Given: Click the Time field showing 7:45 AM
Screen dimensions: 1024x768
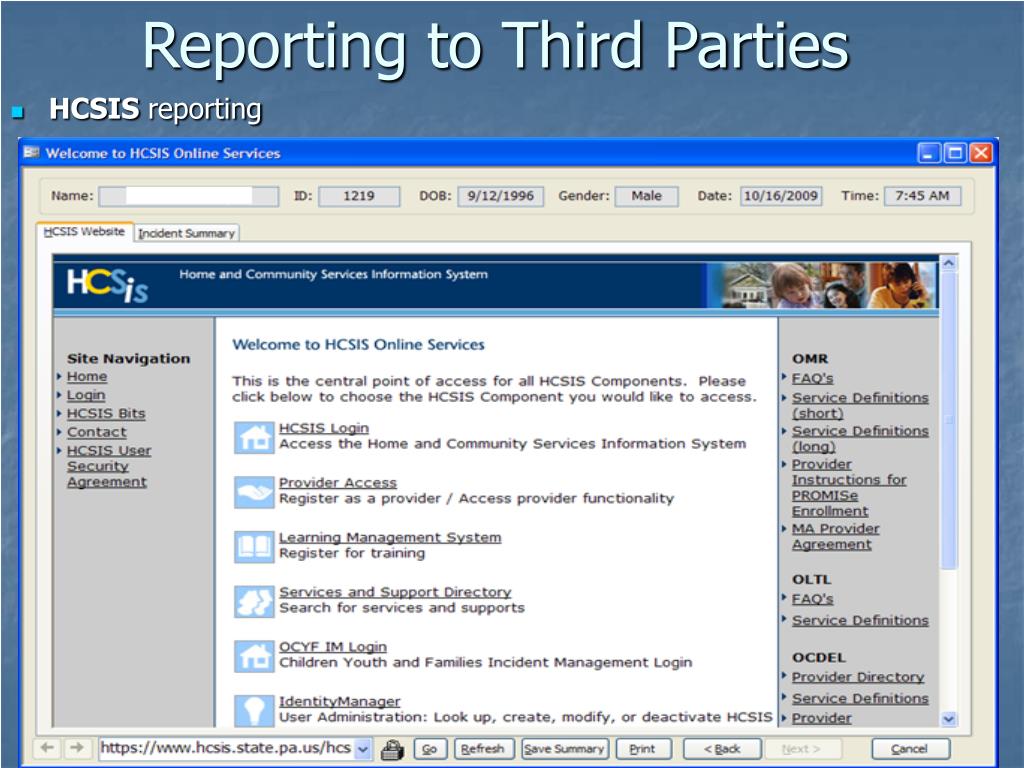Looking at the screenshot, I should click(x=923, y=196).
